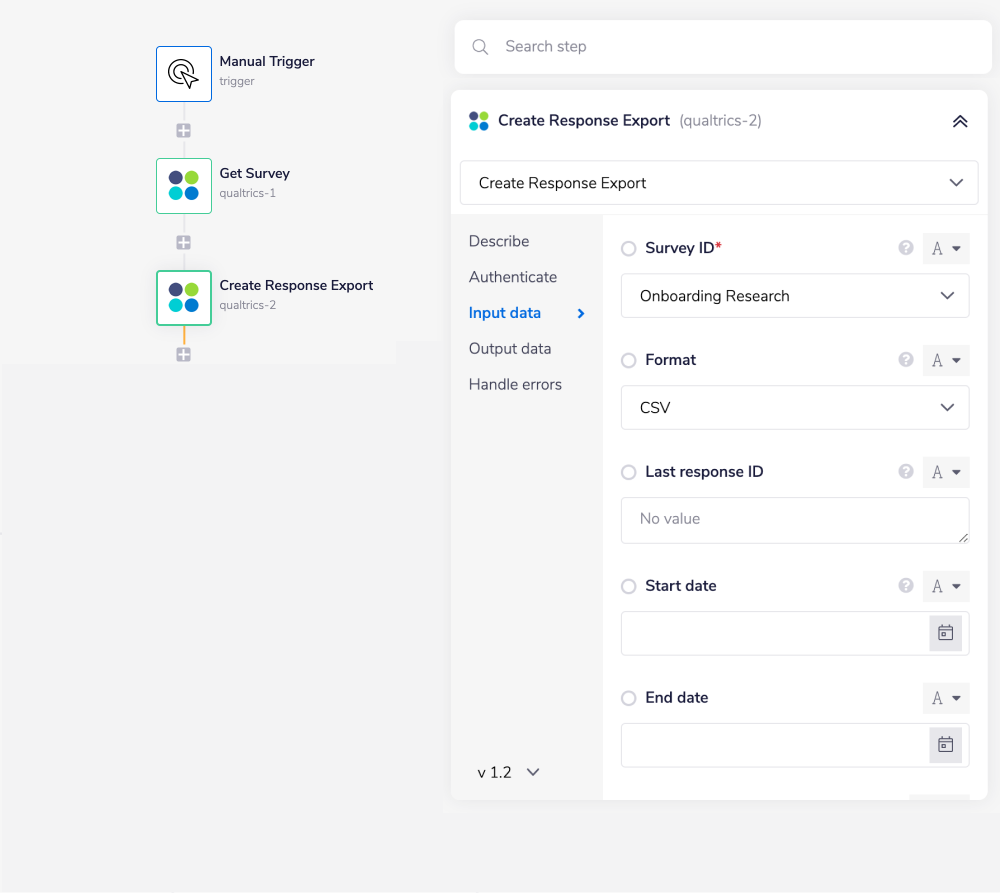Open the Start date calendar picker

[x=945, y=633]
